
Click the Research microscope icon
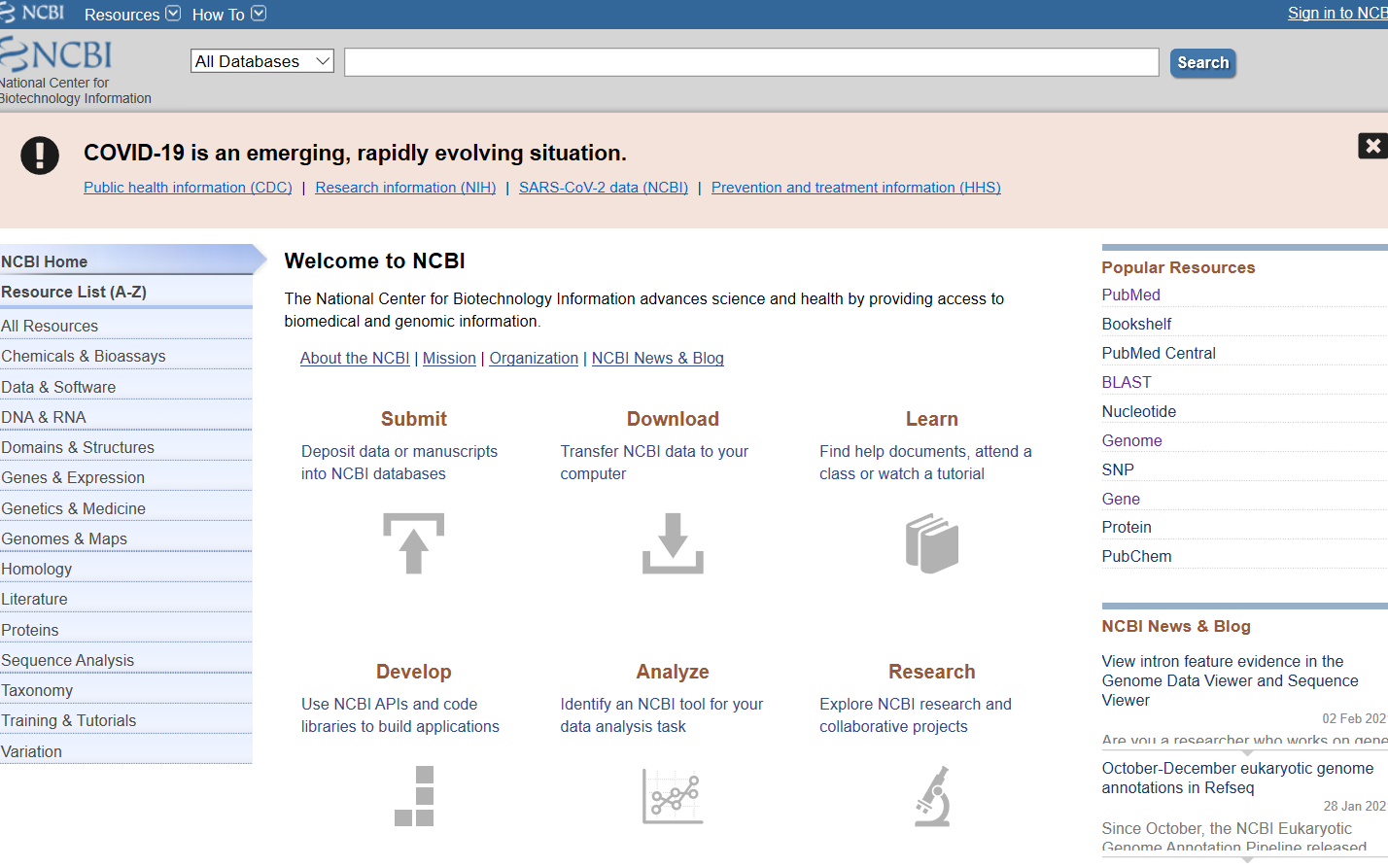[x=932, y=796]
